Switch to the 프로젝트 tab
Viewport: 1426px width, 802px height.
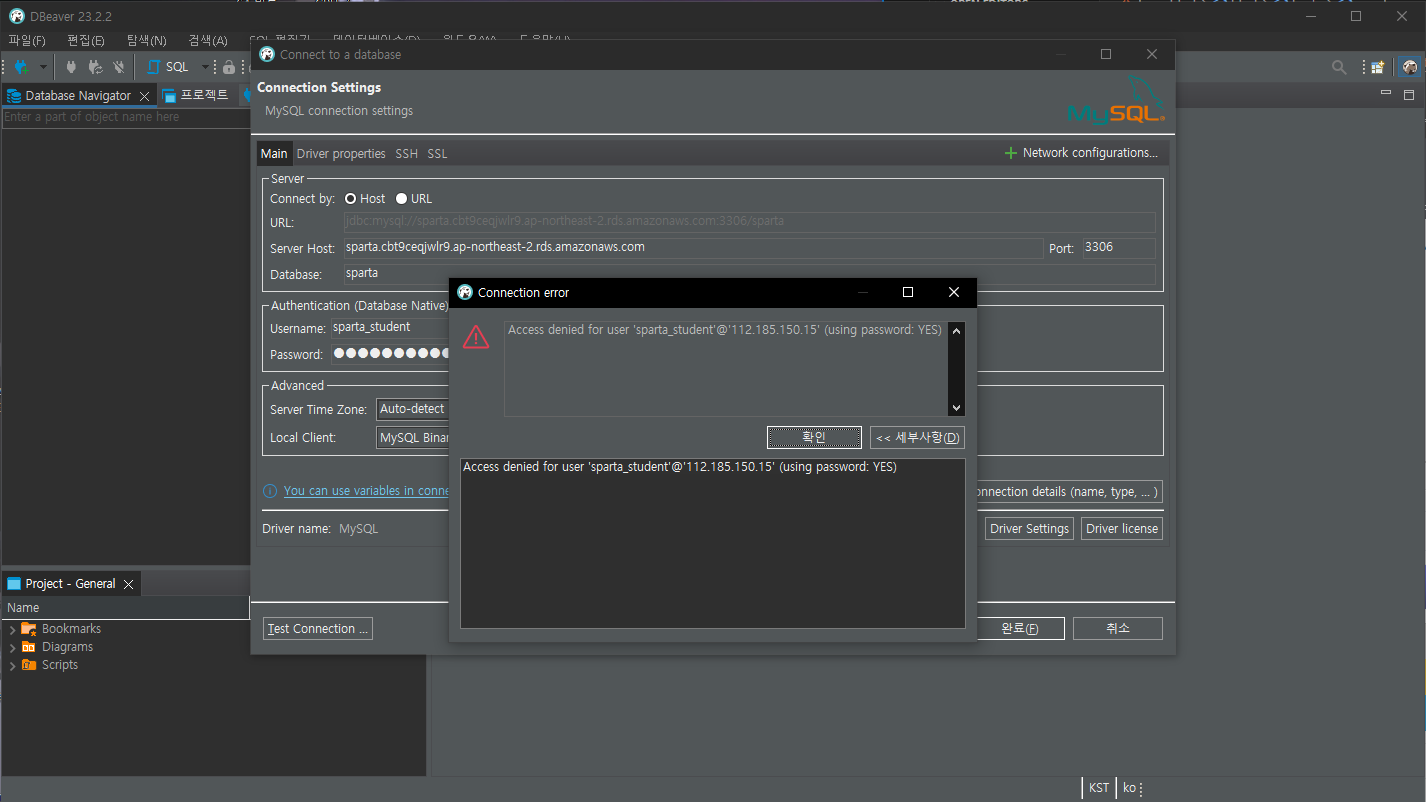click(x=196, y=96)
